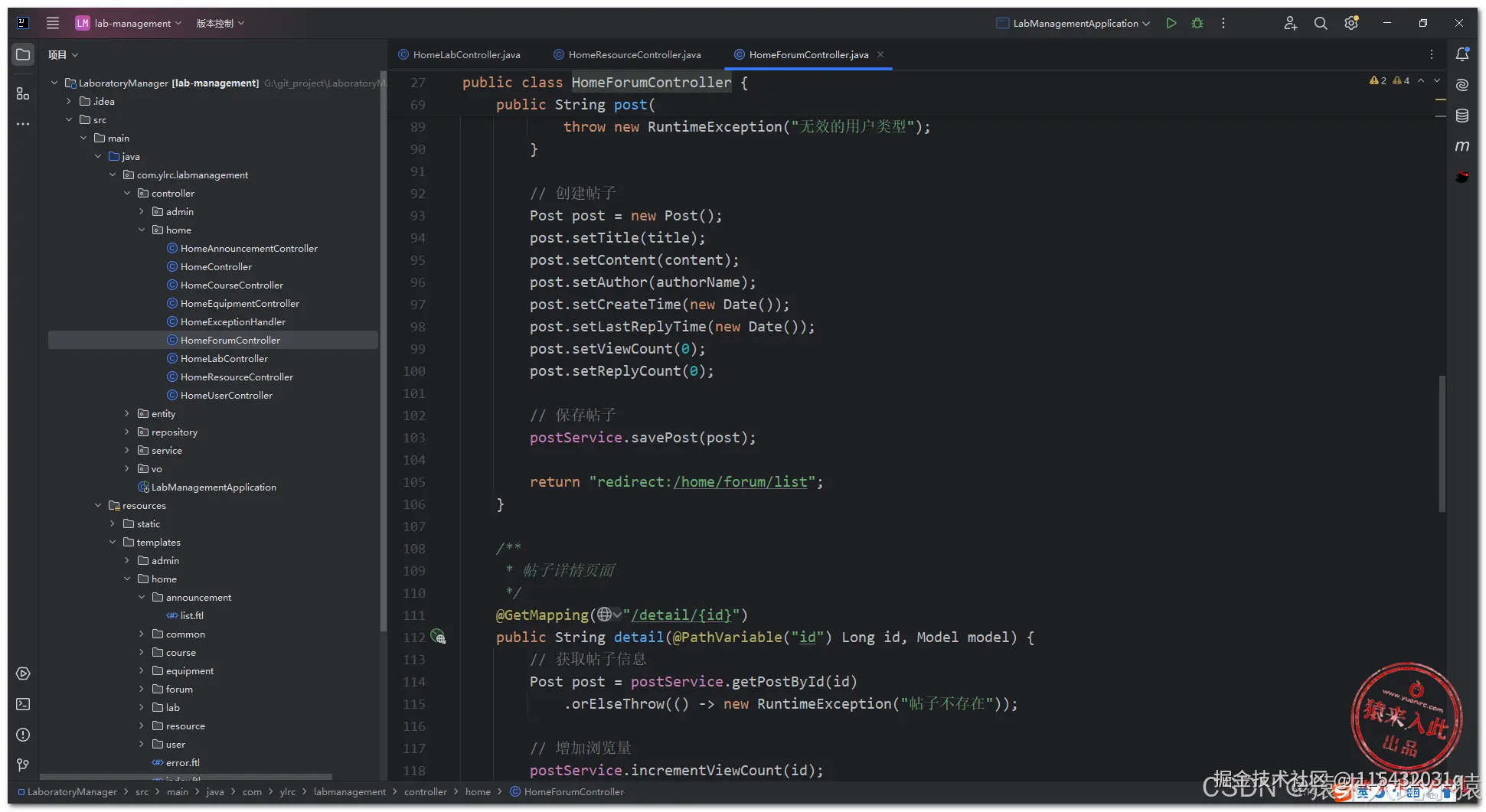Open the Problems tool window
The width and height of the screenshot is (1486, 812).
[23, 735]
